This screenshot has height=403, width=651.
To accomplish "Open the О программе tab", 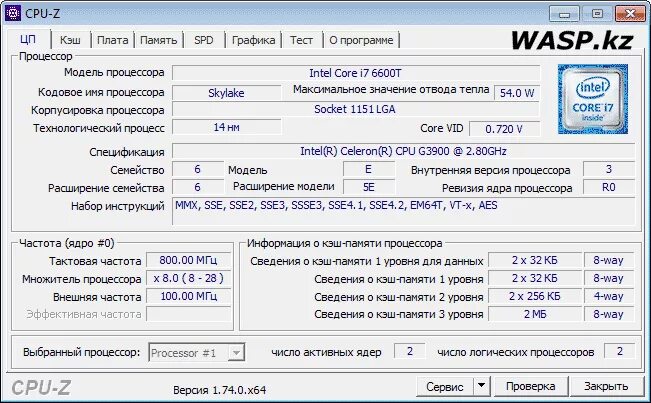I will [x=361, y=40].
